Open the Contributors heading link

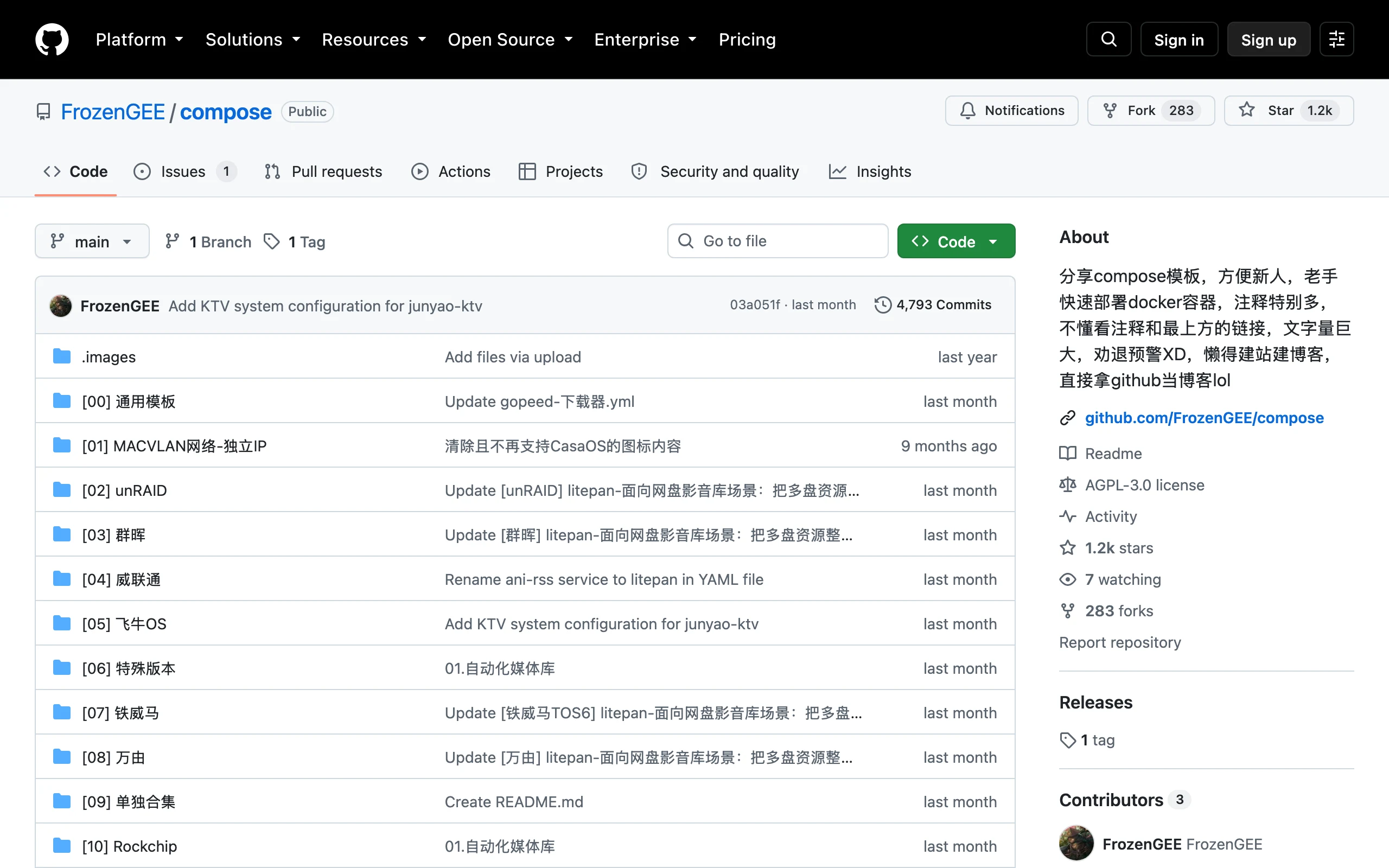1124,800
